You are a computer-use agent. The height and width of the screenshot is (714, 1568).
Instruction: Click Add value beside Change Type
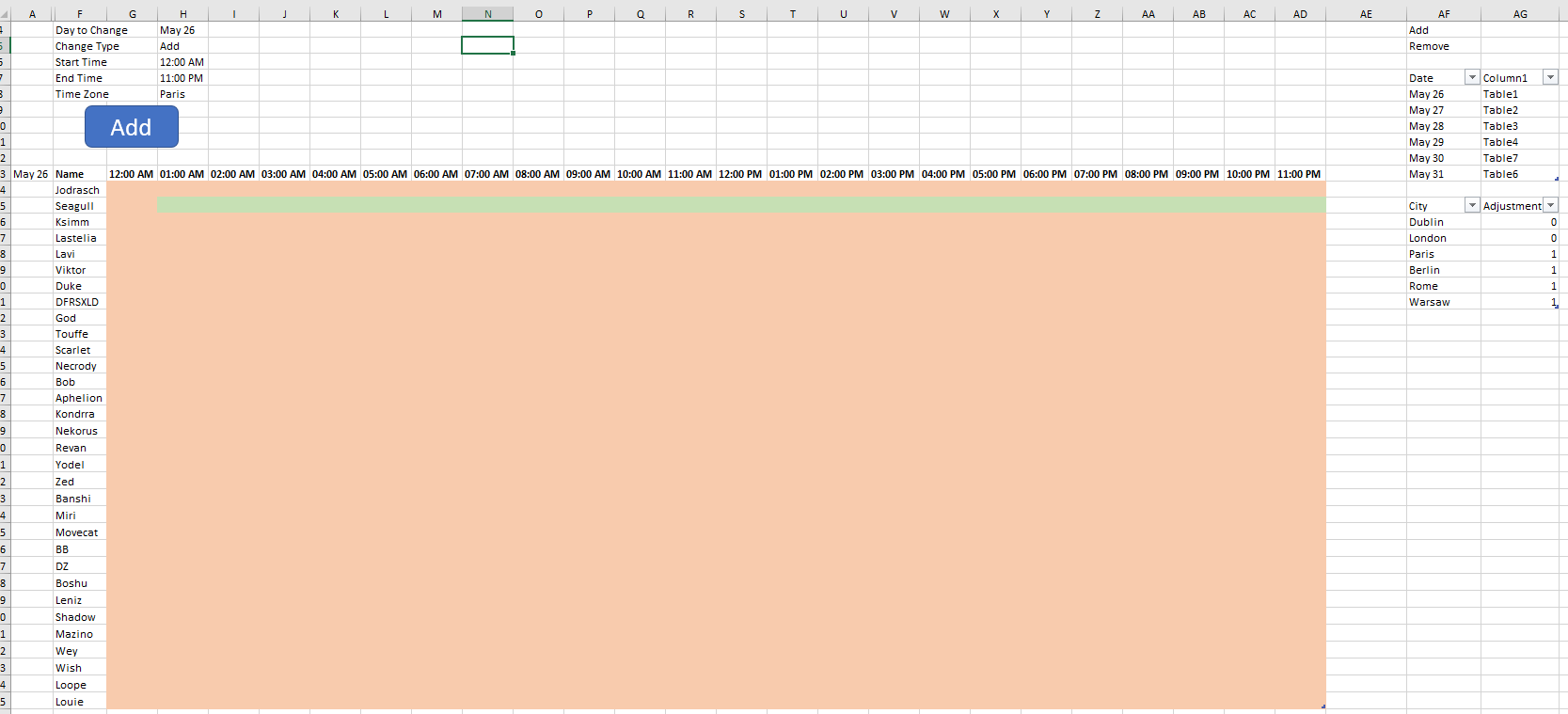[x=182, y=46]
